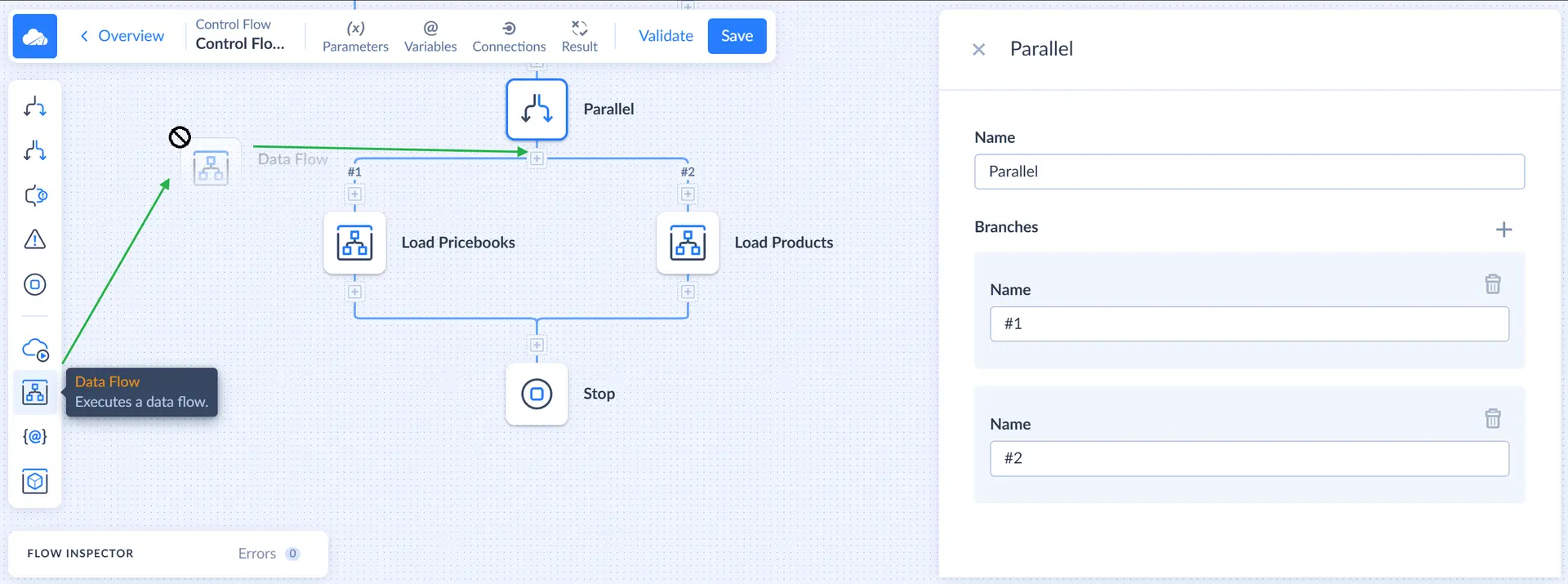
Task: Add a step at branch #2 plus
Action: tap(688, 194)
